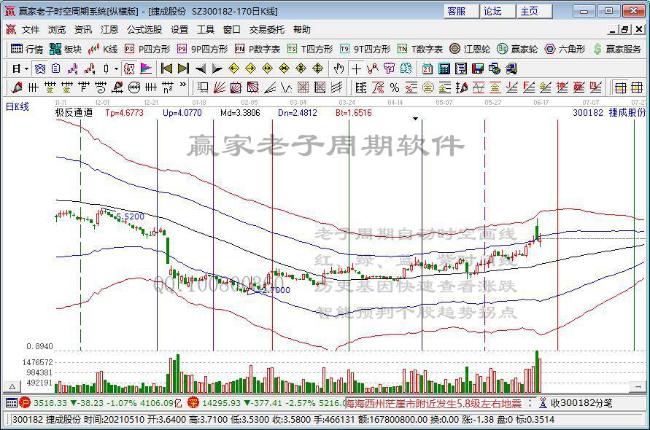This screenshot has height=430, width=650.
Task: Open 赢家服务 with dollar icon
Action: coord(618,49)
